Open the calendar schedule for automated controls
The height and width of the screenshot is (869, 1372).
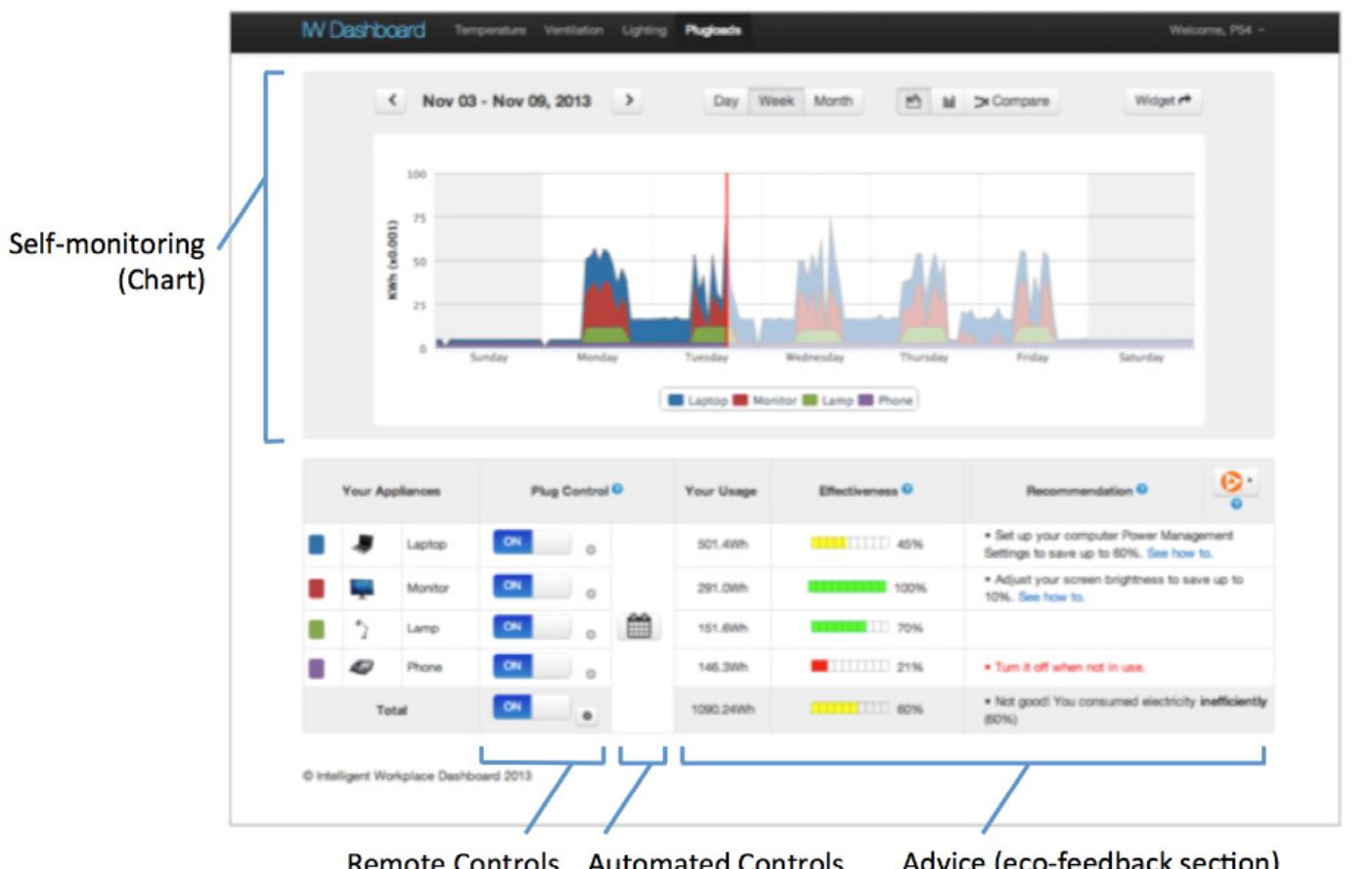tap(639, 626)
